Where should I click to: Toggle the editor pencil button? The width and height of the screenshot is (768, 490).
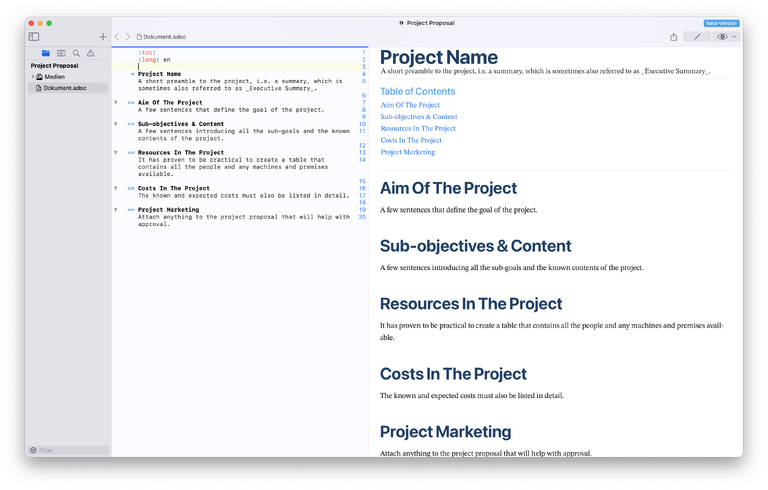click(698, 37)
